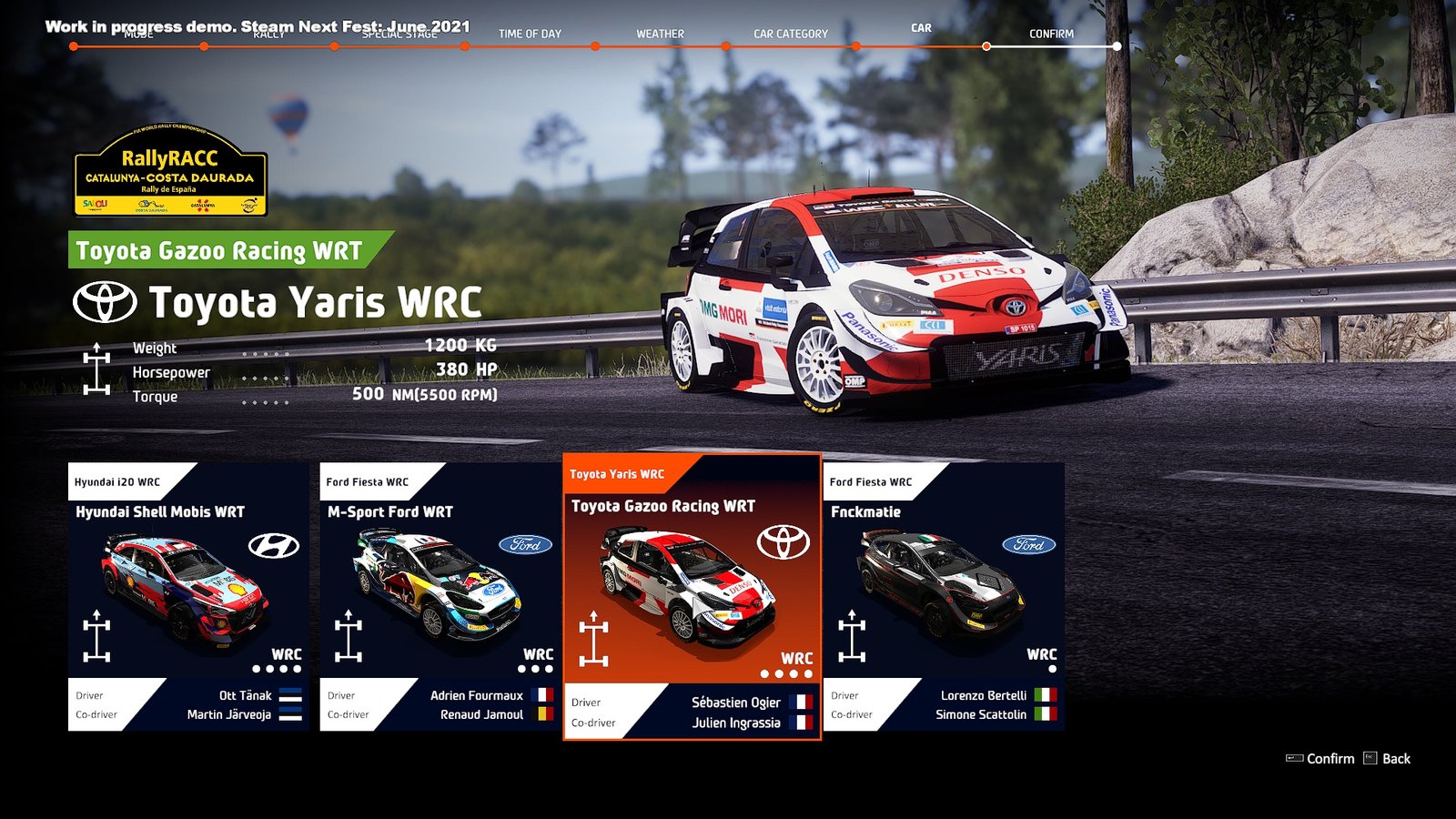Click the 380 HP horsepower value
1456x819 pixels.
point(467,369)
